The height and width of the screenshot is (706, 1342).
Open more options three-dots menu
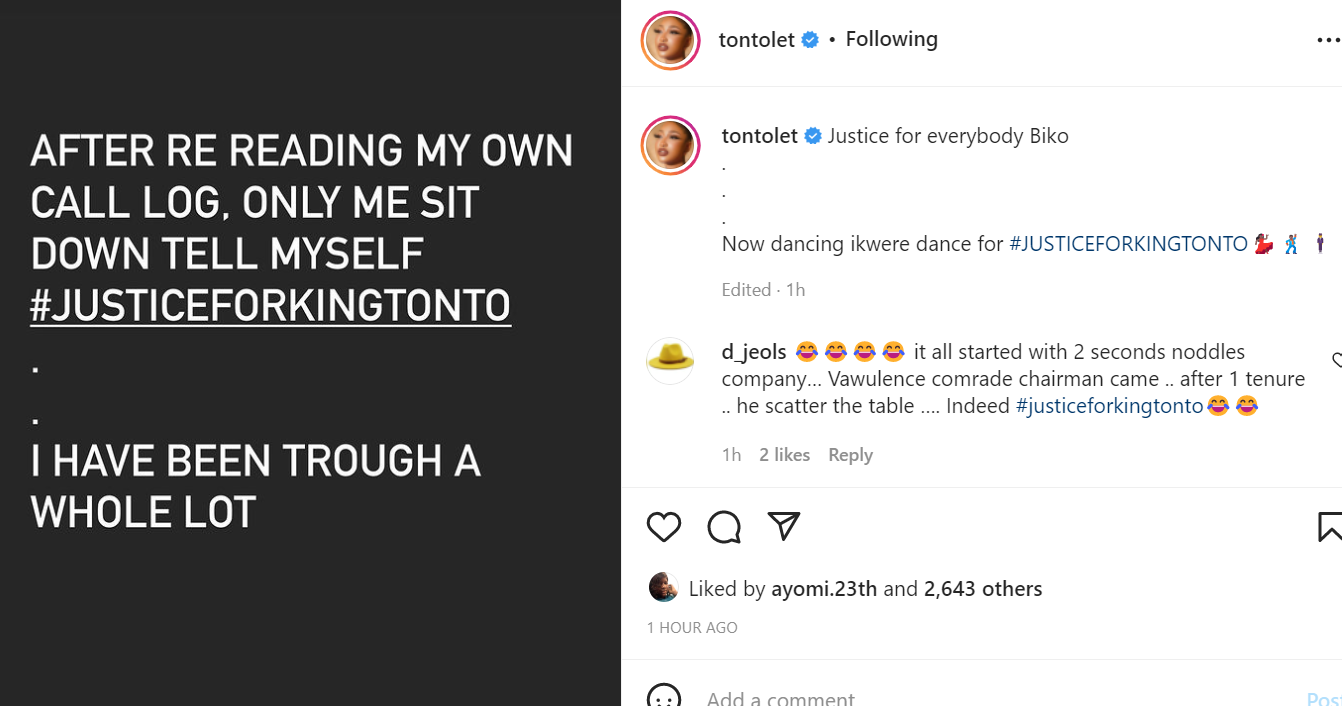pos(1327,41)
